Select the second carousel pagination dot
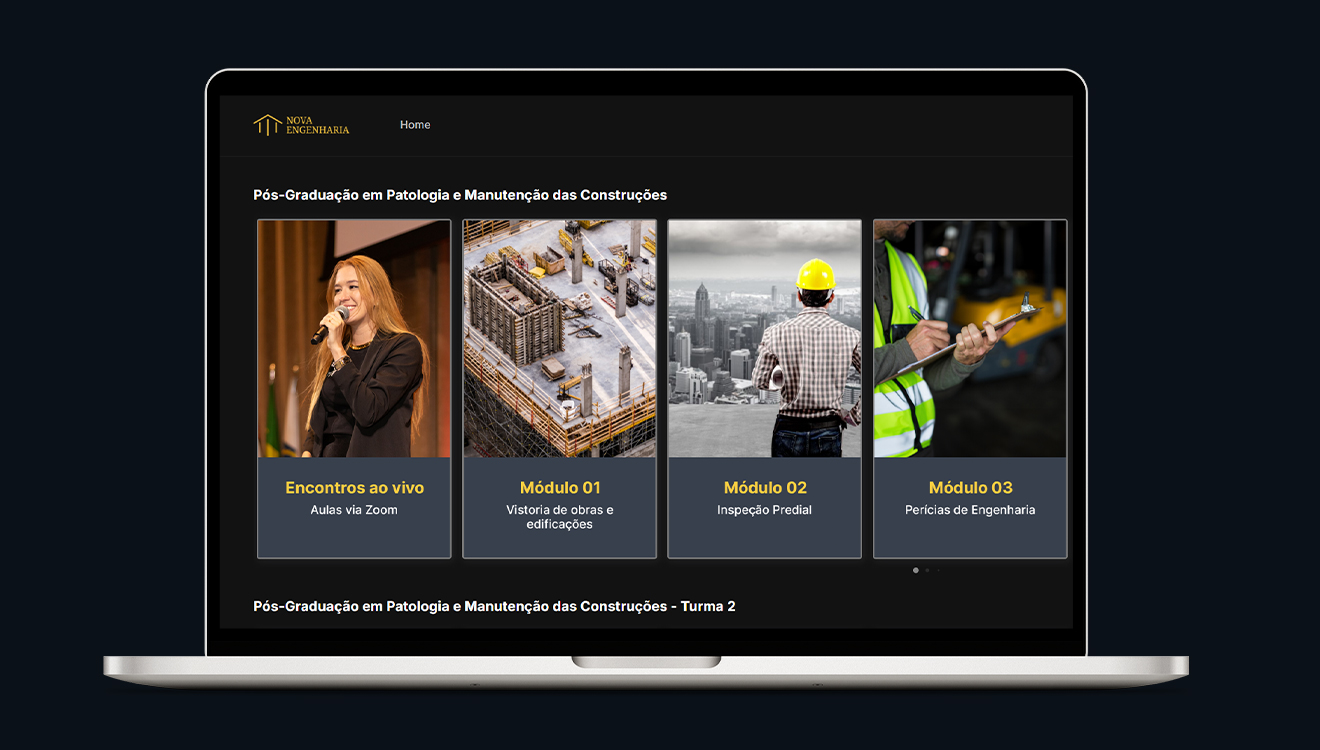1320x750 pixels. pyautogui.click(x=927, y=570)
